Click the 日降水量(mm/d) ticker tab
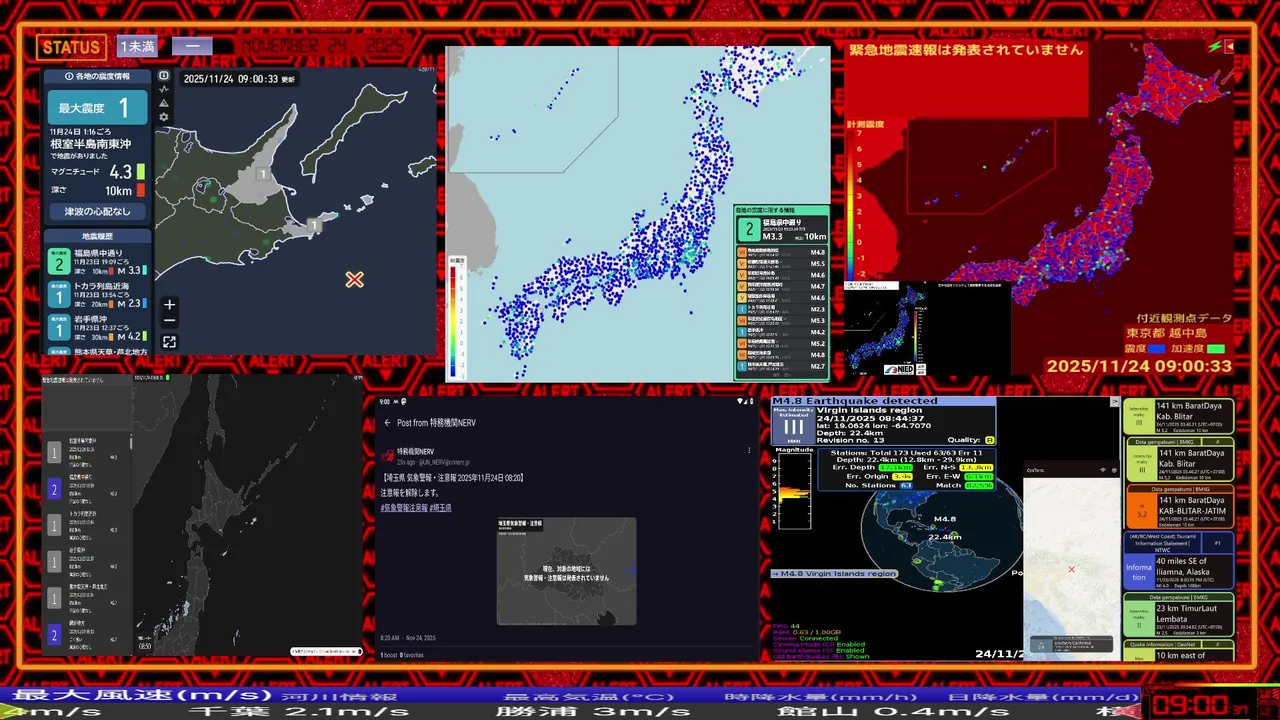This screenshot has height=720, width=1280. (1044, 695)
